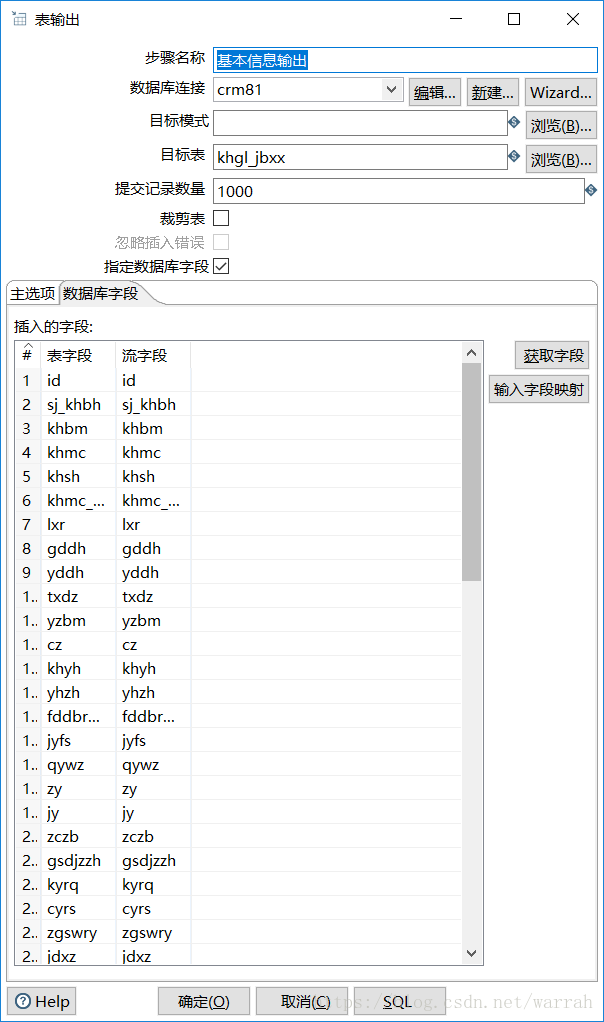Open 输入字段映射 mapping button

pyautogui.click(x=539, y=389)
